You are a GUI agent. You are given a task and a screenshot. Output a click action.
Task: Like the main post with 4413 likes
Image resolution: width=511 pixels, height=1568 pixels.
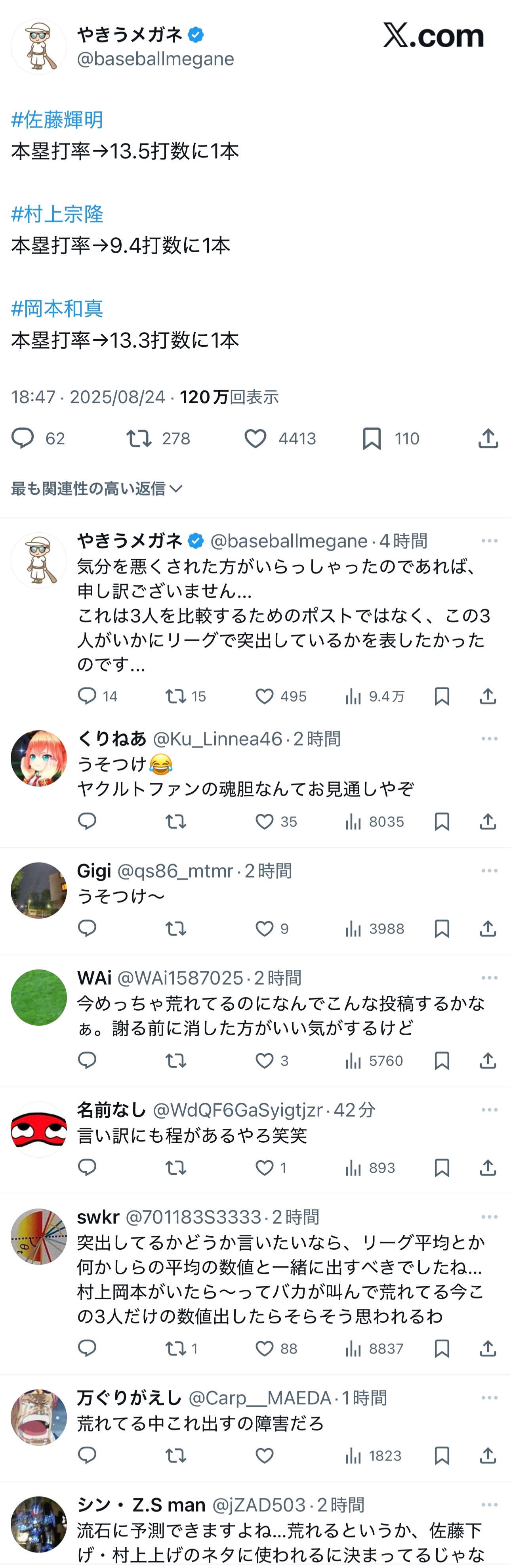255,438
